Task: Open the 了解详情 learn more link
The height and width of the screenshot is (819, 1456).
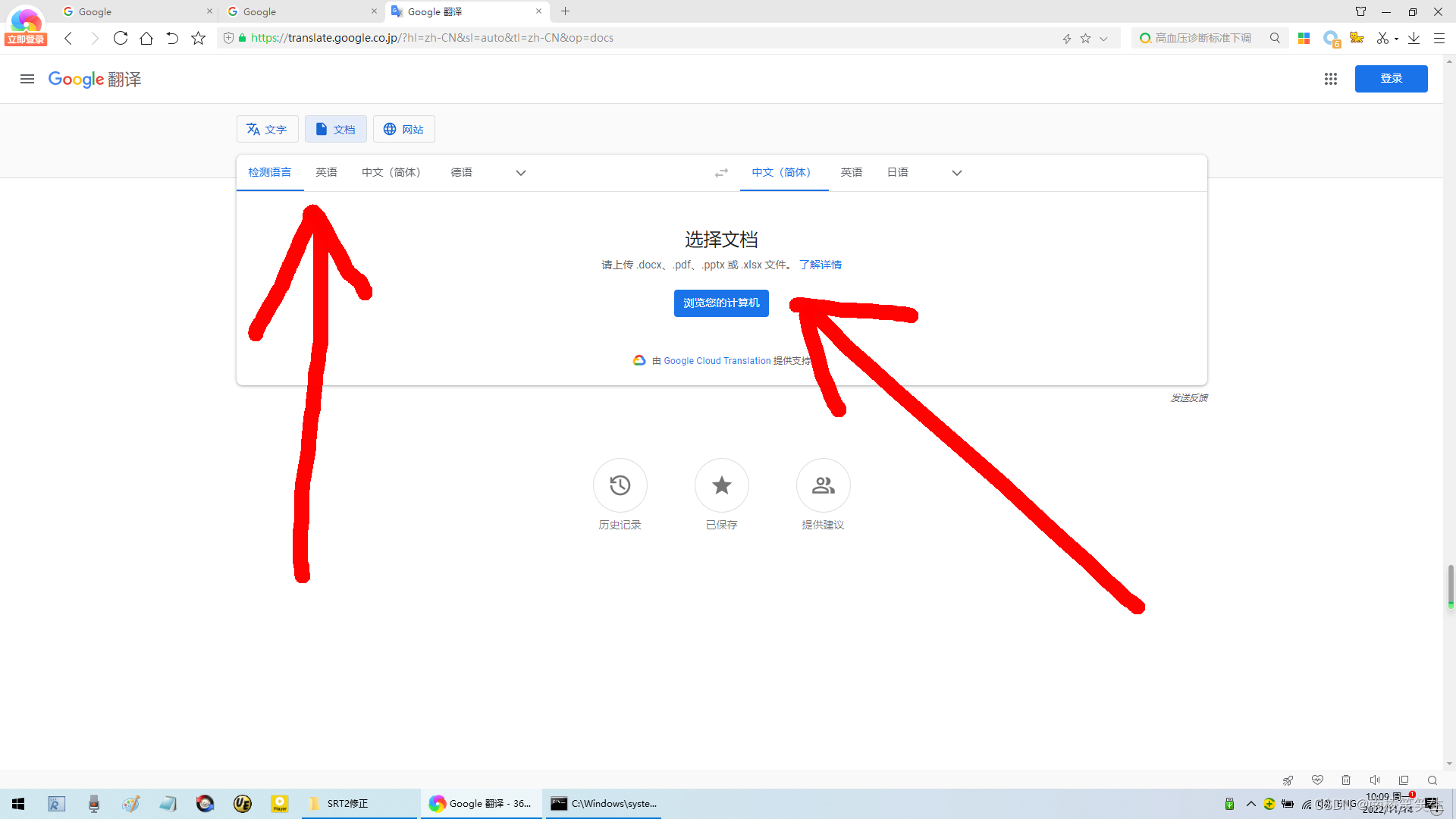Action: click(x=820, y=265)
